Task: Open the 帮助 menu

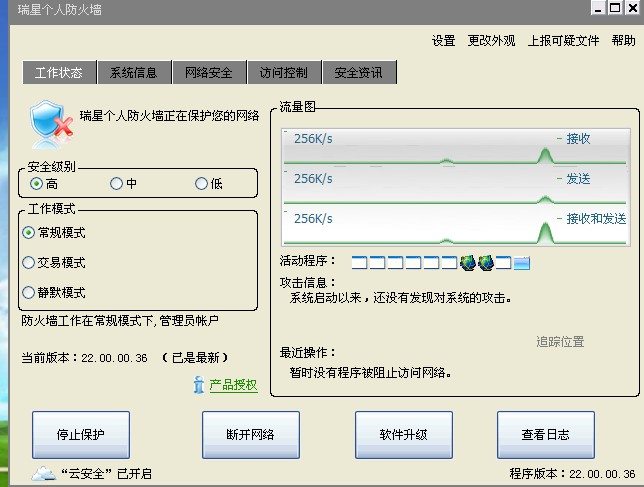Action: pyautogui.click(x=623, y=41)
